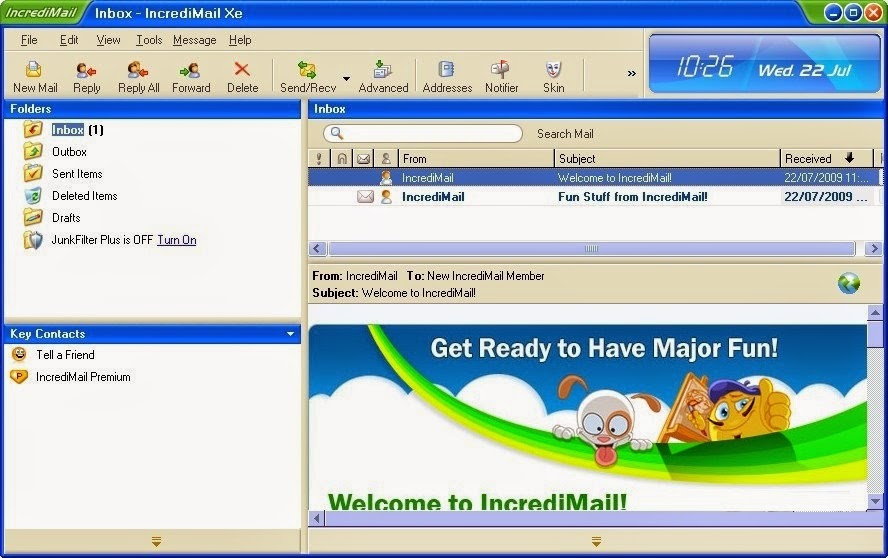Sort by read status envelope column
Viewport: 888px width, 558px height.
[363, 159]
